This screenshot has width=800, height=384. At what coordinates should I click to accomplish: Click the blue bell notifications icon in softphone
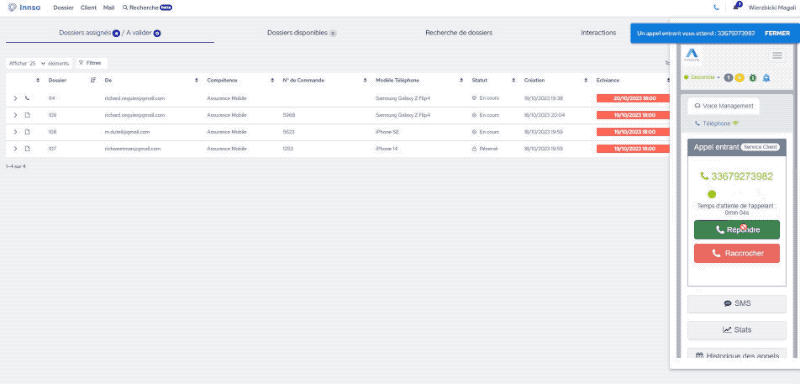(766, 78)
